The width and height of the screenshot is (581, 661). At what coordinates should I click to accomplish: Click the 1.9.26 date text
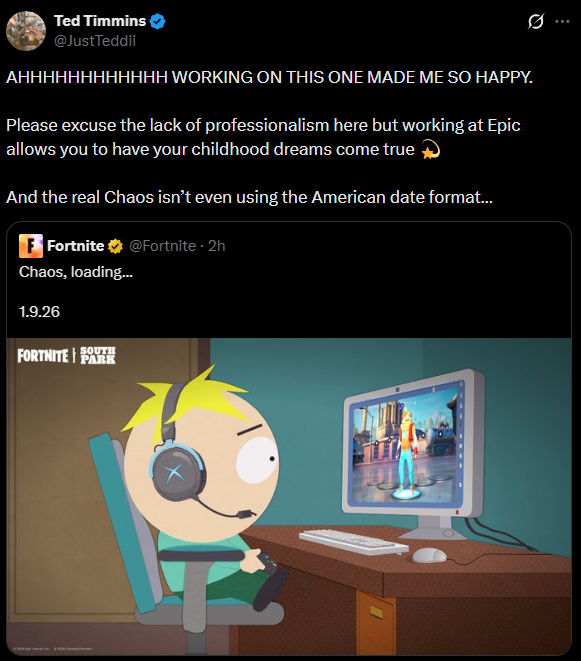point(39,312)
